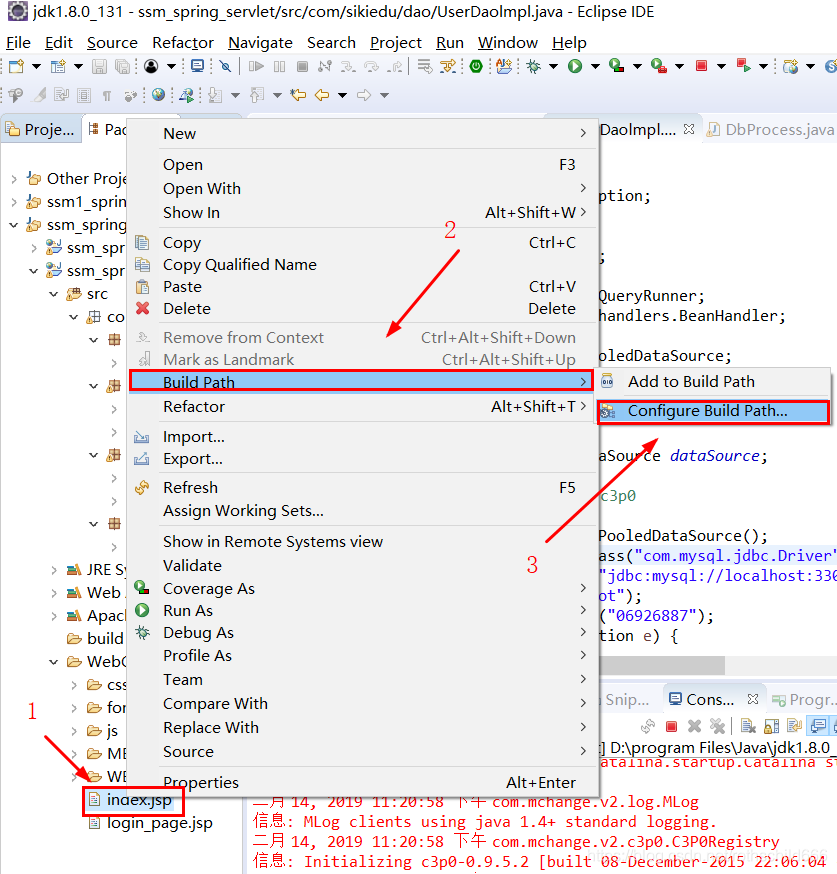Select Properties in context menu
837x874 pixels.
pos(363,783)
